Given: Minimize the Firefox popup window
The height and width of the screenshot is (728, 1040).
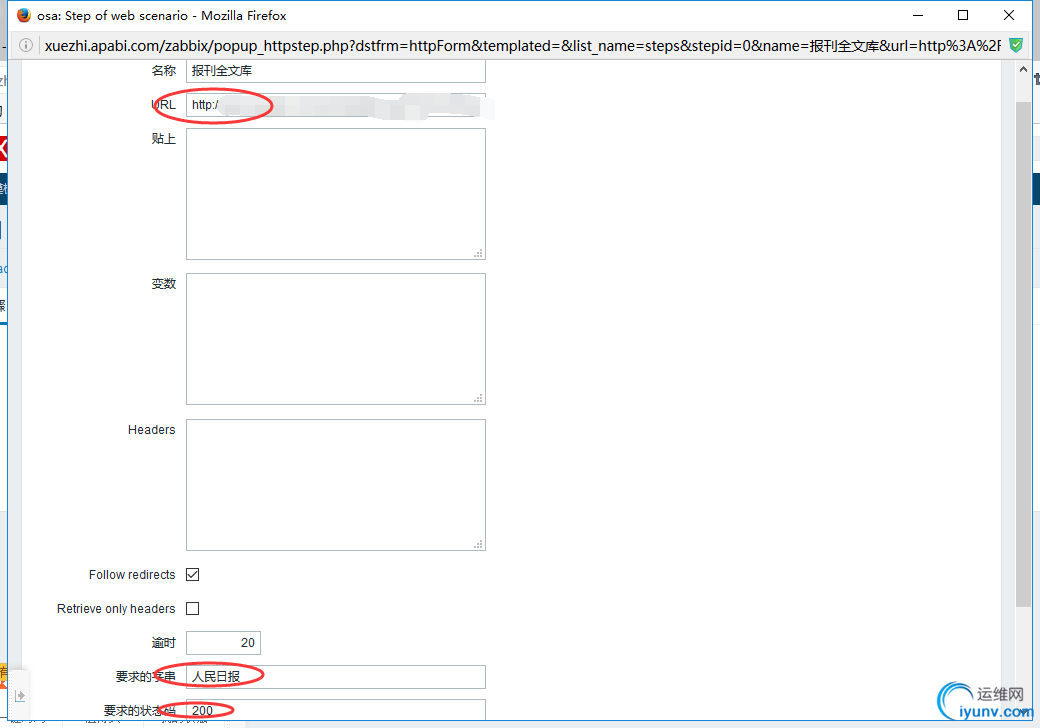Looking at the screenshot, I should click(x=918, y=15).
